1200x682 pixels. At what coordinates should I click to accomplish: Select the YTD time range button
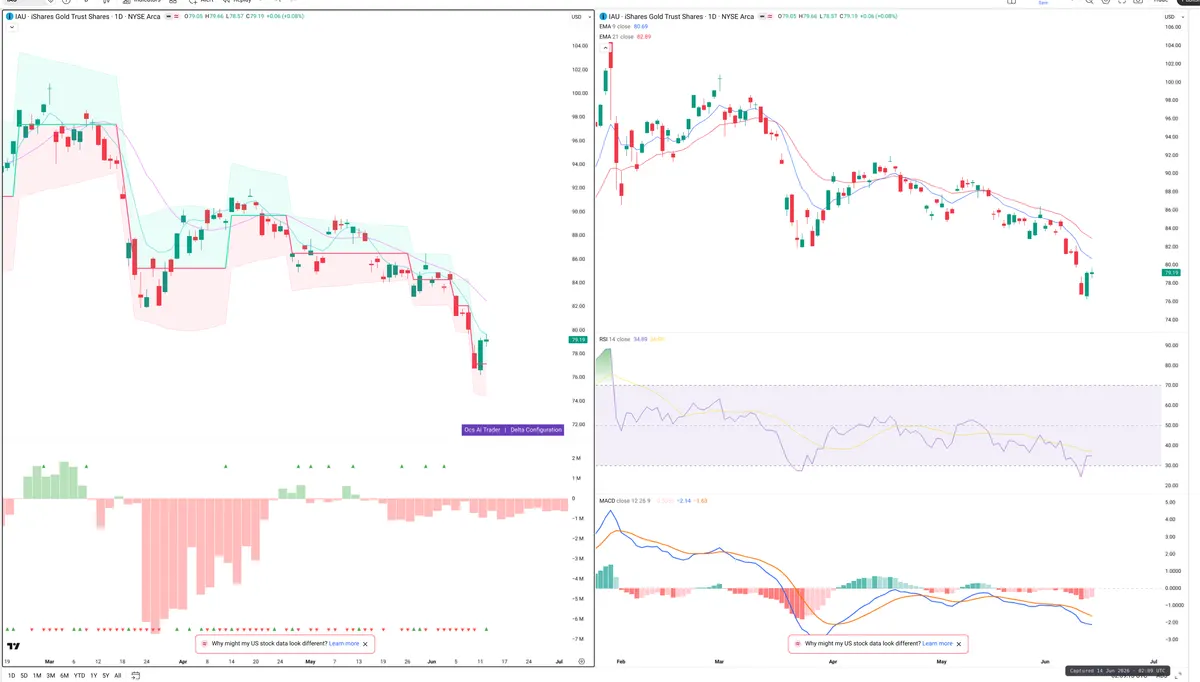79,675
